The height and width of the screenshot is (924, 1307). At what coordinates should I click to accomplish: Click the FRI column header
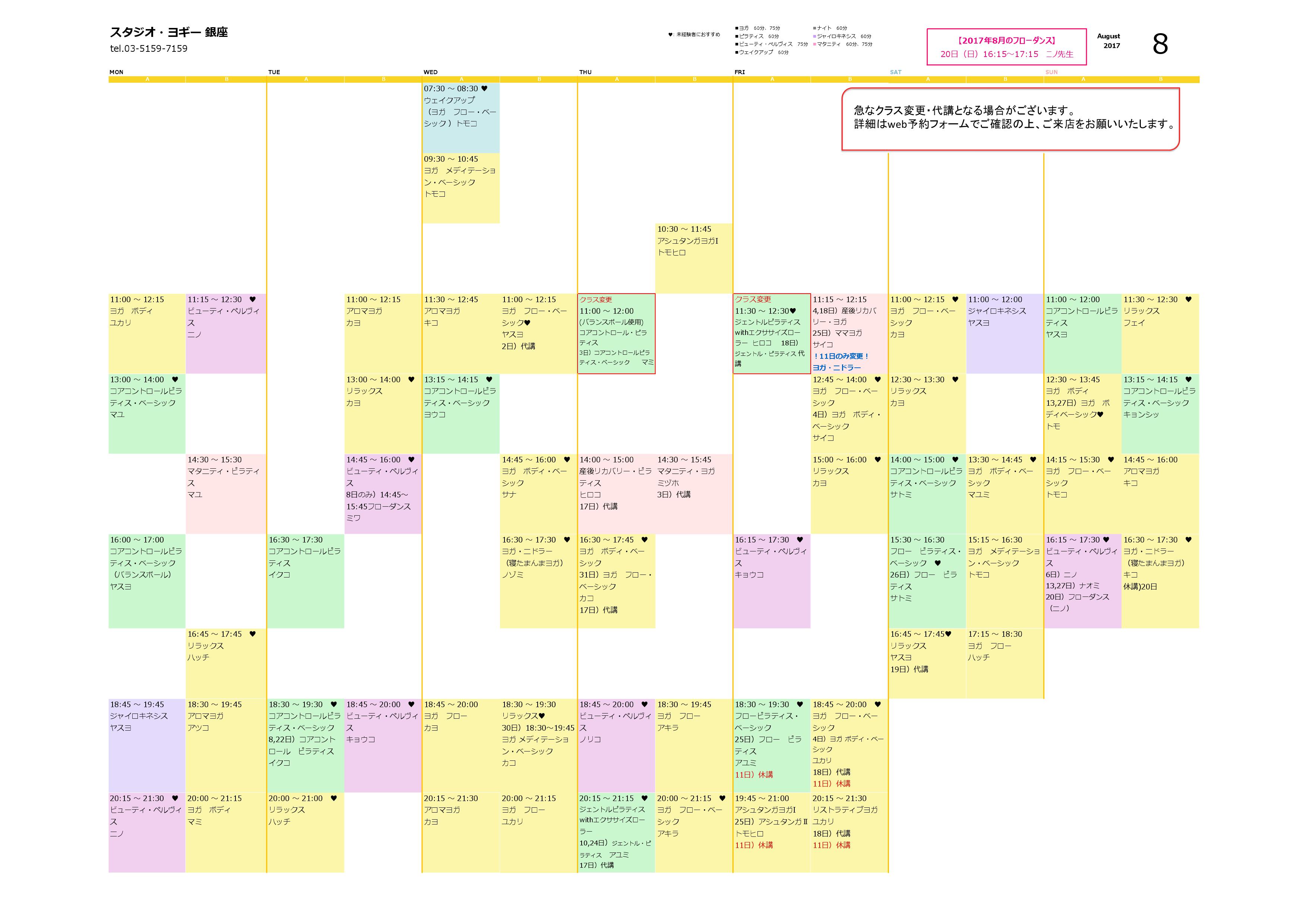tap(740, 72)
